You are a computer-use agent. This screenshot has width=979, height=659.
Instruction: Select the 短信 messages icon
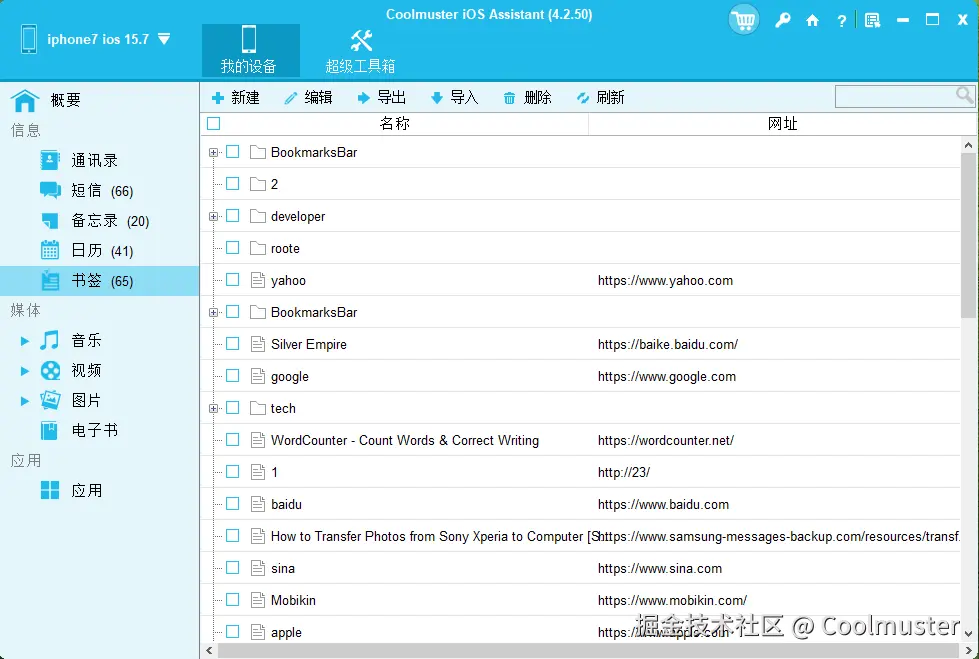point(50,190)
